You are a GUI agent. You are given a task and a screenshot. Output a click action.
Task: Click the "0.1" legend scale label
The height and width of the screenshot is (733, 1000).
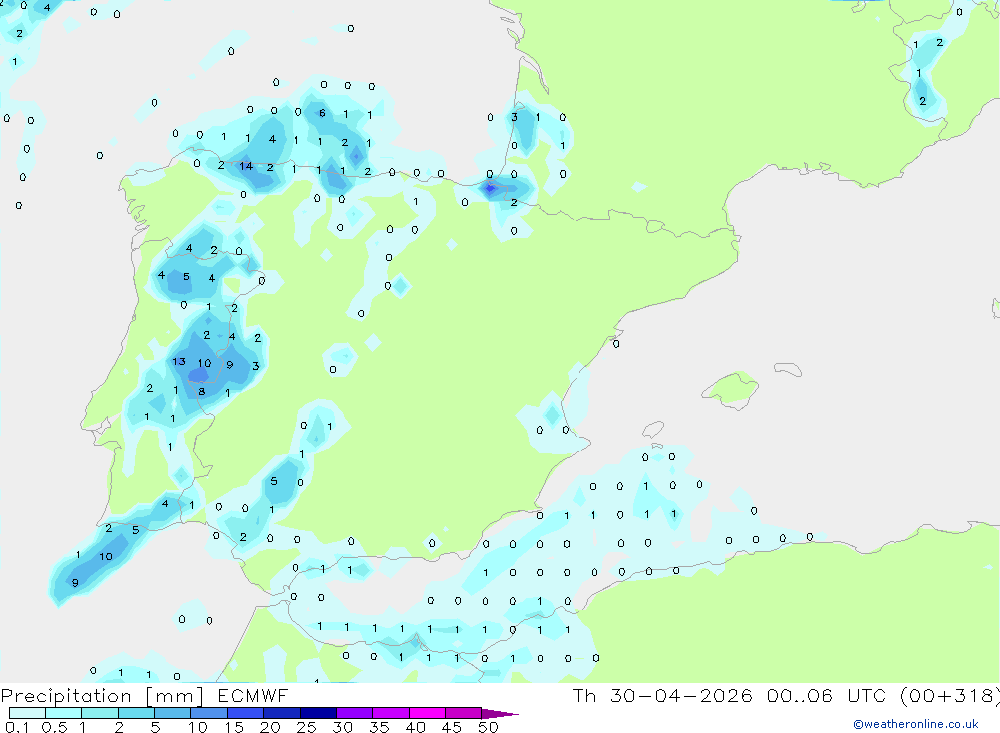click(17, 727)
